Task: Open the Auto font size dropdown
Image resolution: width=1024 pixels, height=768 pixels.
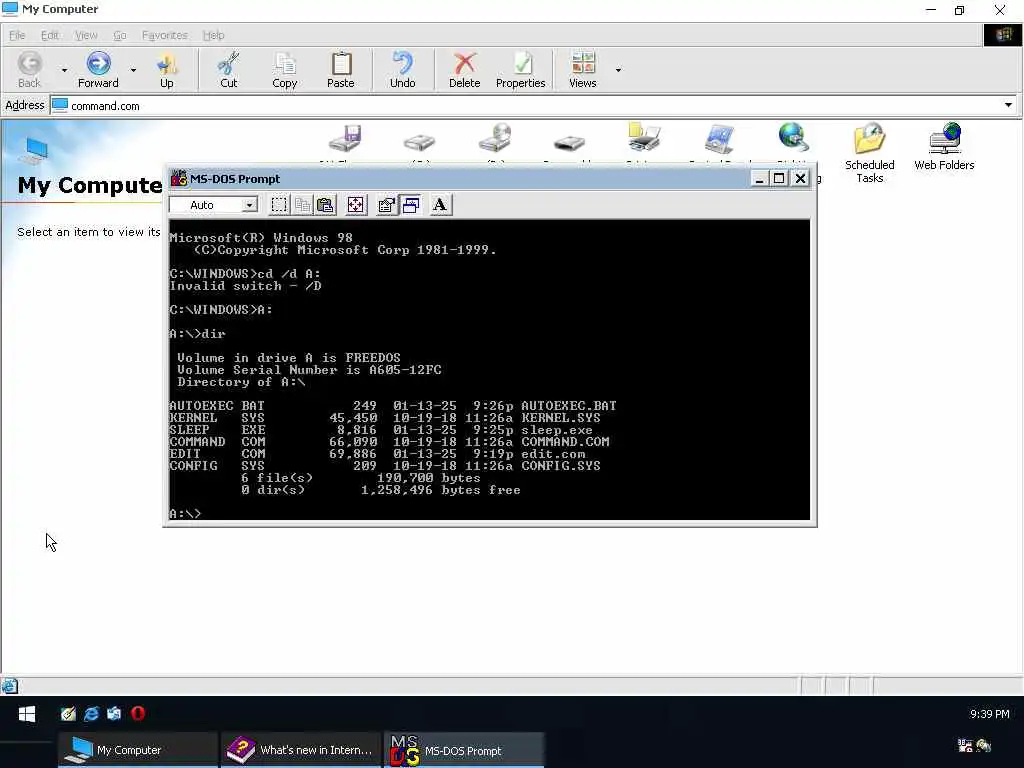Action: coord(249,205)
